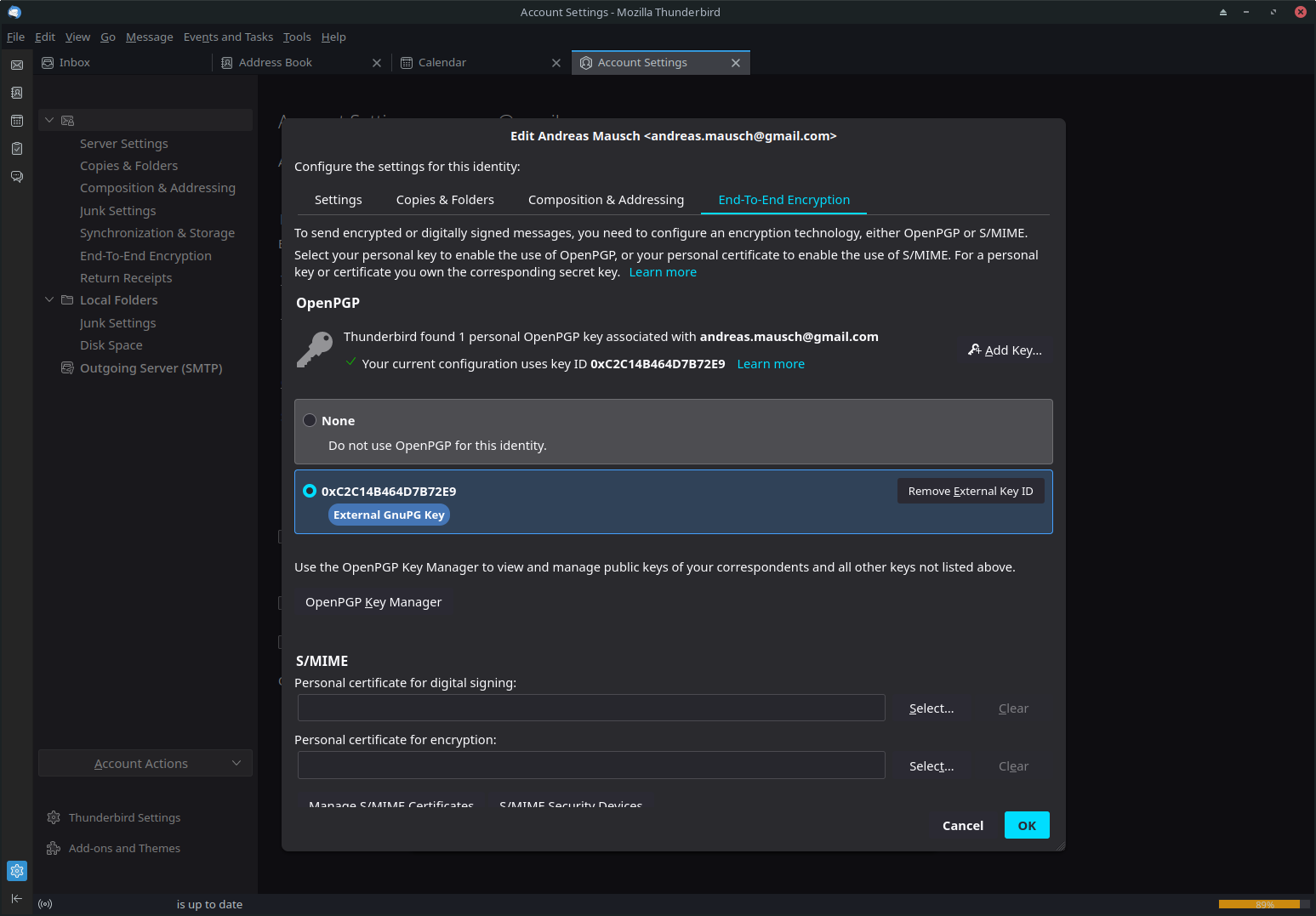This screenshot has width=1316, height=916.
Task: Click the Outgoing Server SMTP icon
Action: (67, 367)
